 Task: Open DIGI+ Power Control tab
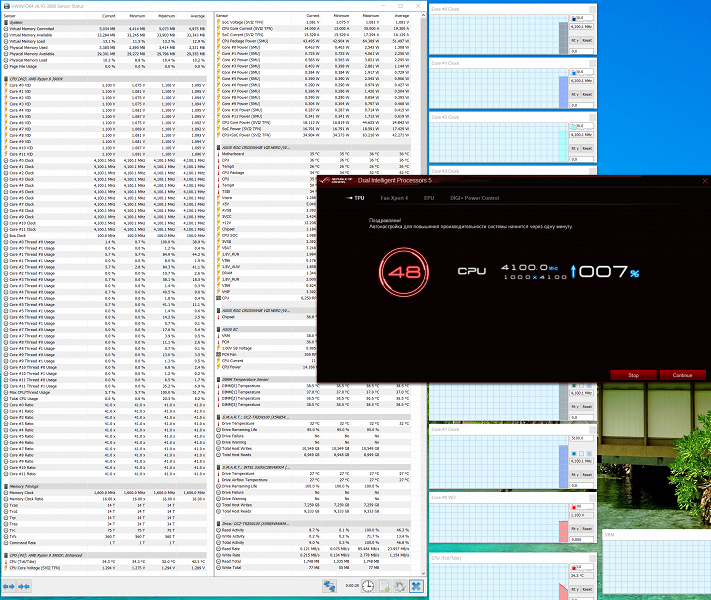[x=474, y=198]
